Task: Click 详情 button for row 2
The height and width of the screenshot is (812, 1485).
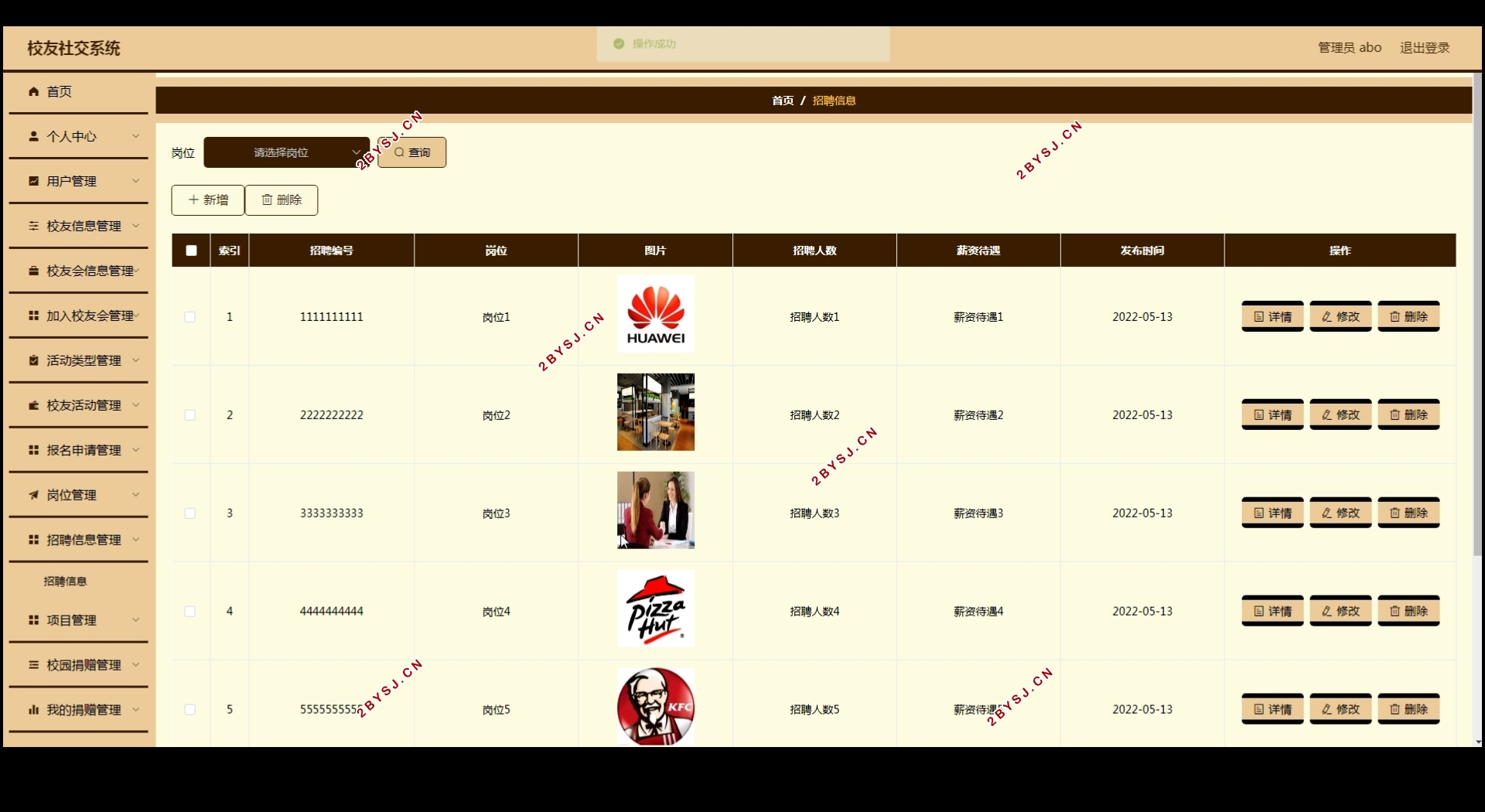Action: (1272, 415)
